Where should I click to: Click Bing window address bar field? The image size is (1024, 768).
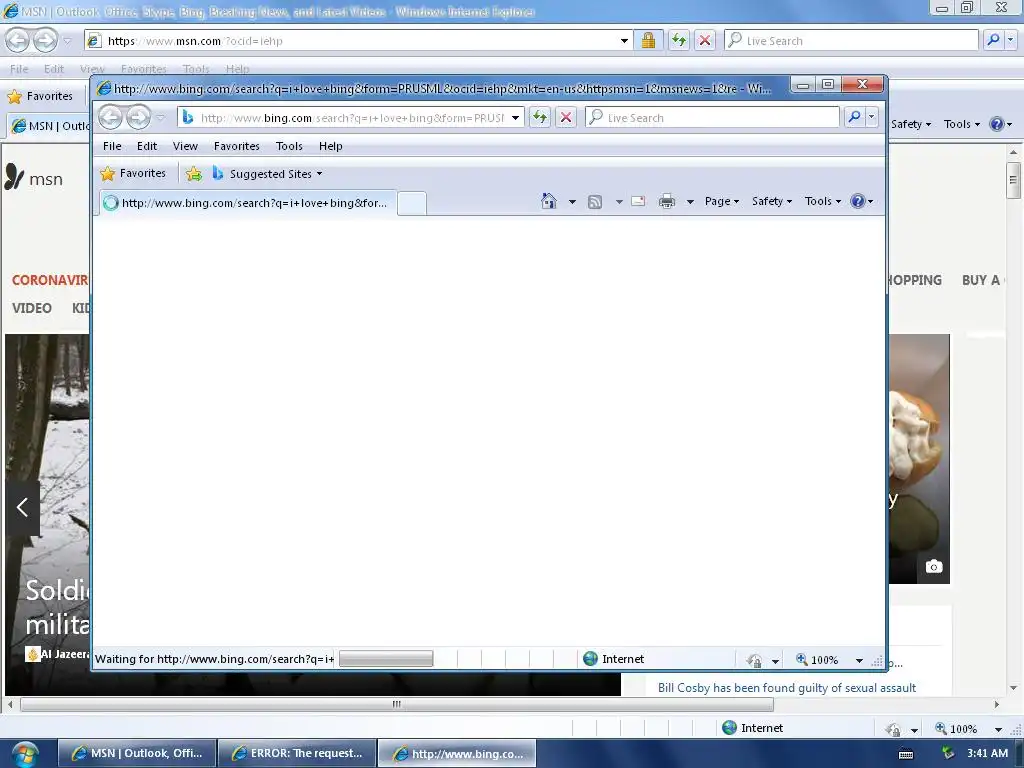pyautogui.click(x=350, y=118)
